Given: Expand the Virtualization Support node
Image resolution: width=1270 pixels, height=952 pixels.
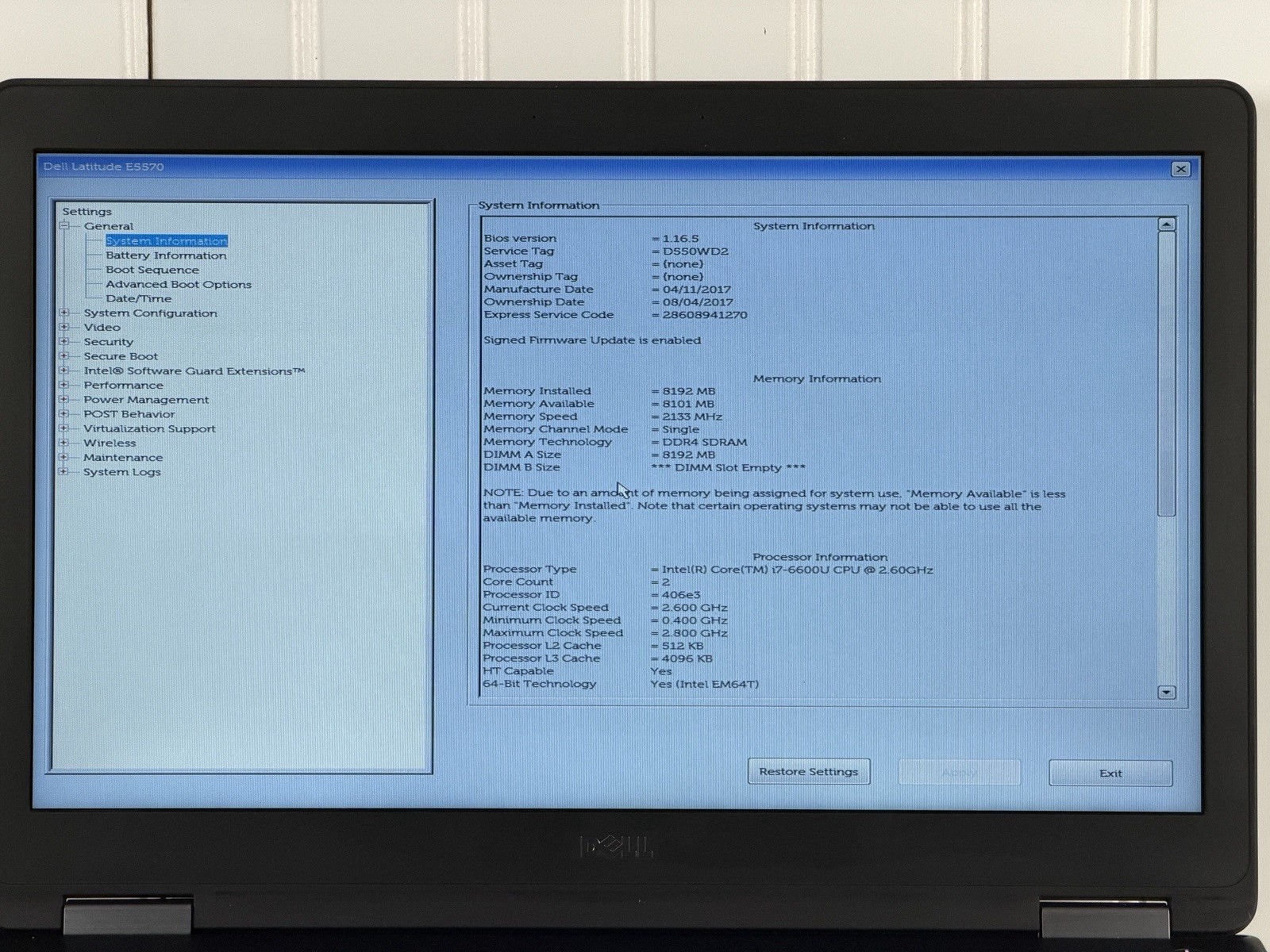Looking at the screenshot, I should pyautogui.click(x=64, y=428).
